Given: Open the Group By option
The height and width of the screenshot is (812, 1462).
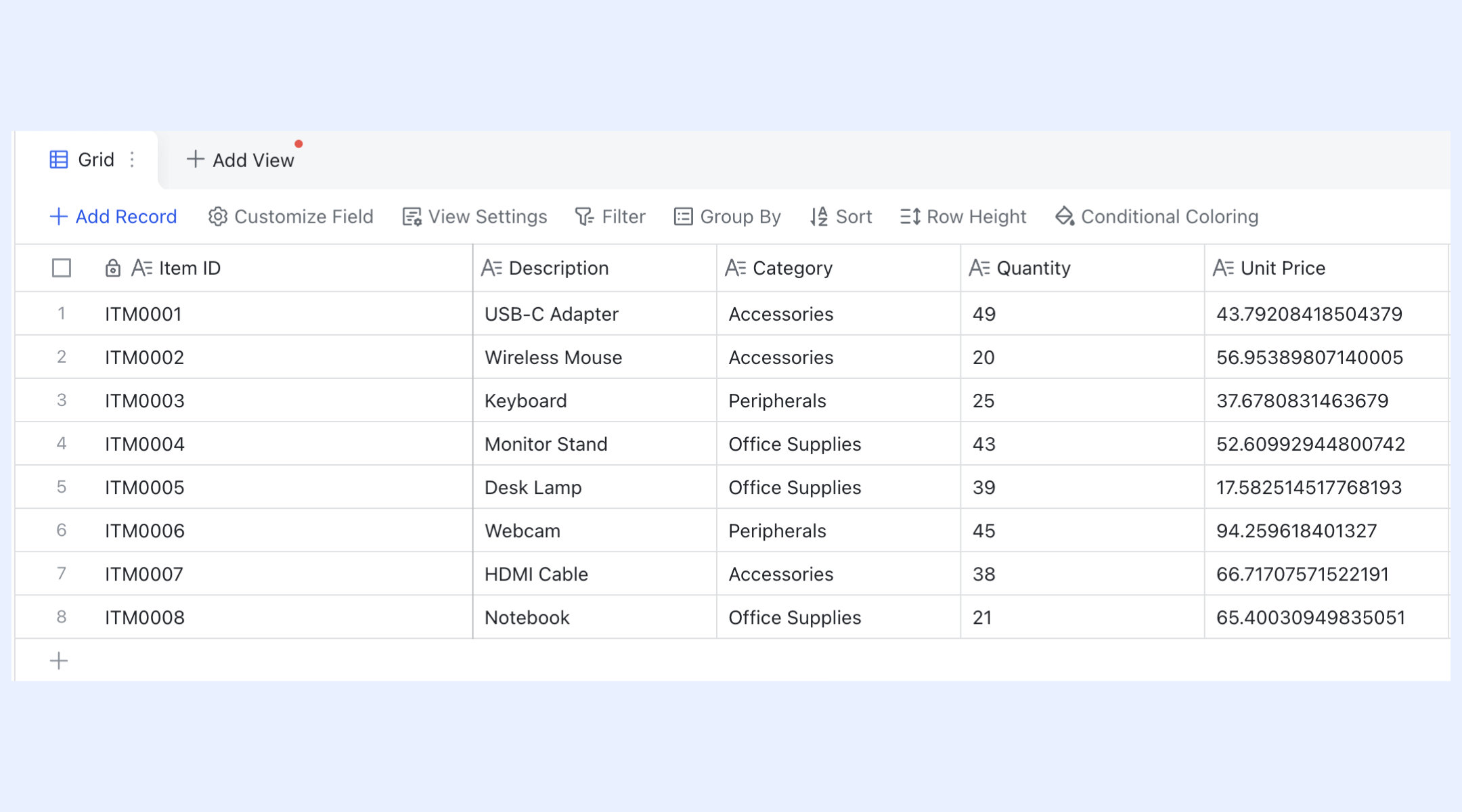Looking at the screenshot, I should click(x=728, y=217).
